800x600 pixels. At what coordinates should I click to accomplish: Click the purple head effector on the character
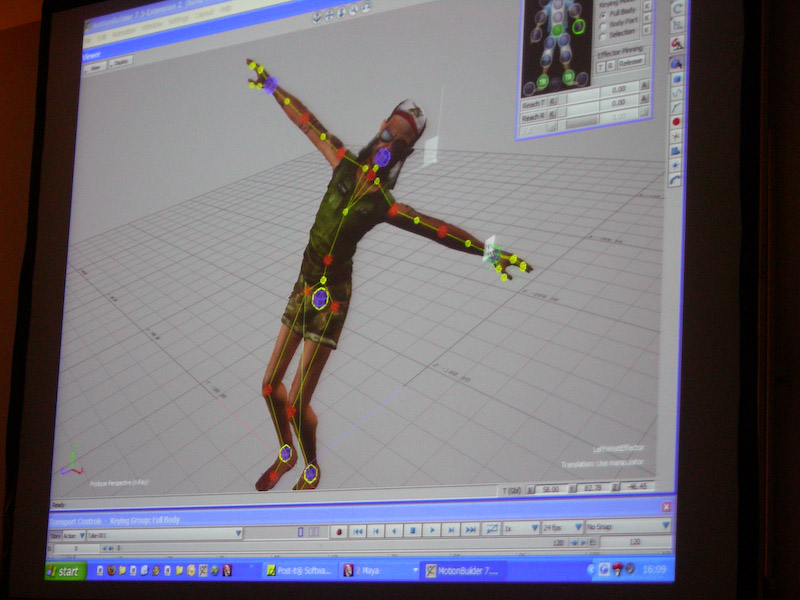(x=382, y=157)
